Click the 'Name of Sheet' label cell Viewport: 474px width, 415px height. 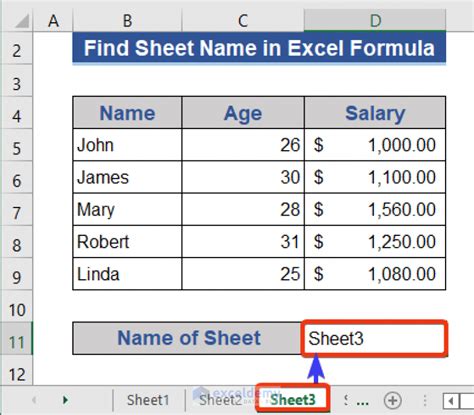187,338
